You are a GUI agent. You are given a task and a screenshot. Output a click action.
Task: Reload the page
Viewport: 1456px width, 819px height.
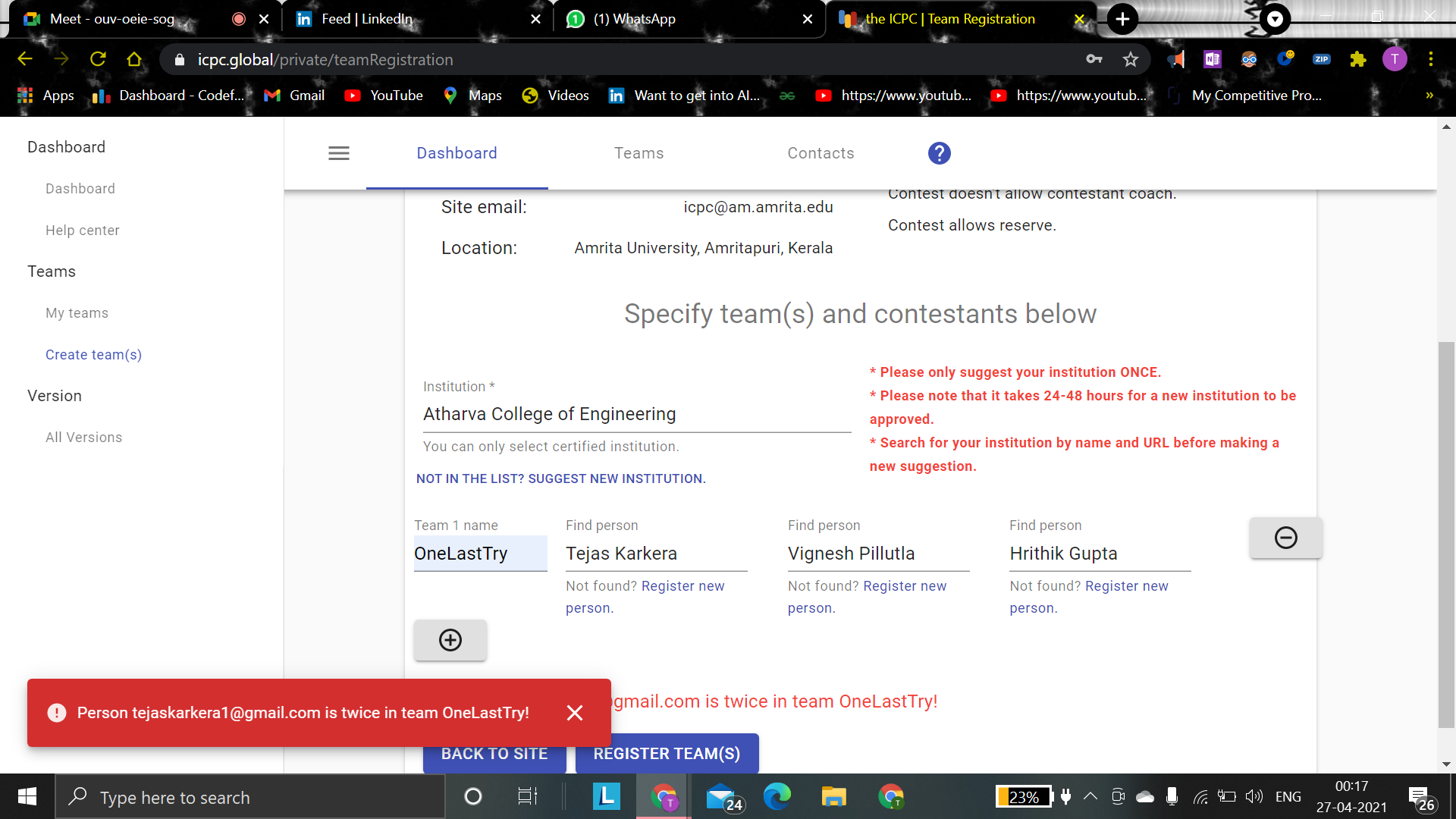(98, 59)
